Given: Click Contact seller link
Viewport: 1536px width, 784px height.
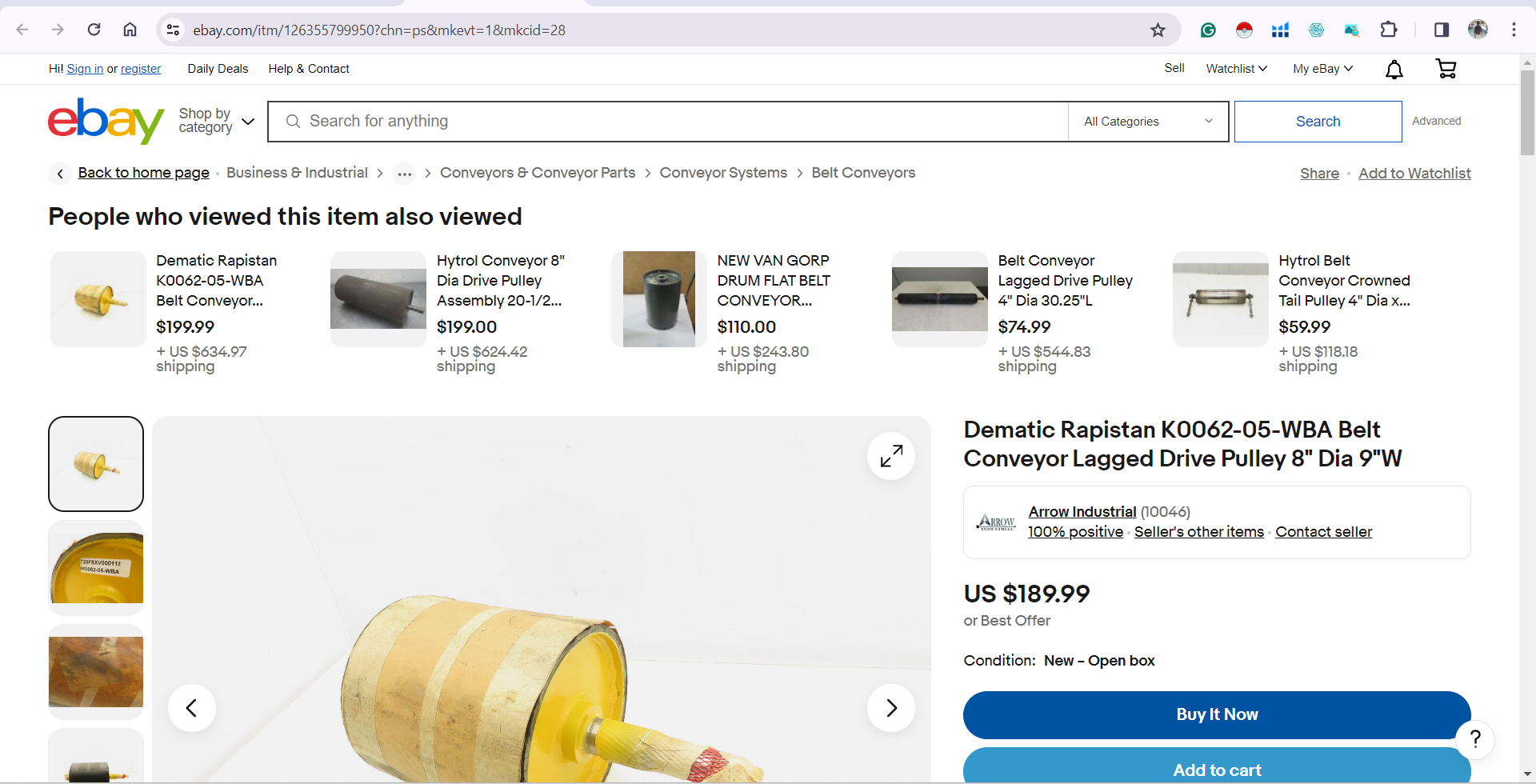Looking at the screenshot, I should point(1323,532).
